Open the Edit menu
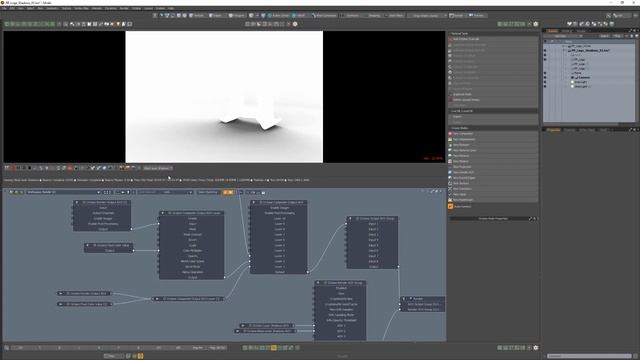Viewport: 640px width, 360px height. [12, 8]
